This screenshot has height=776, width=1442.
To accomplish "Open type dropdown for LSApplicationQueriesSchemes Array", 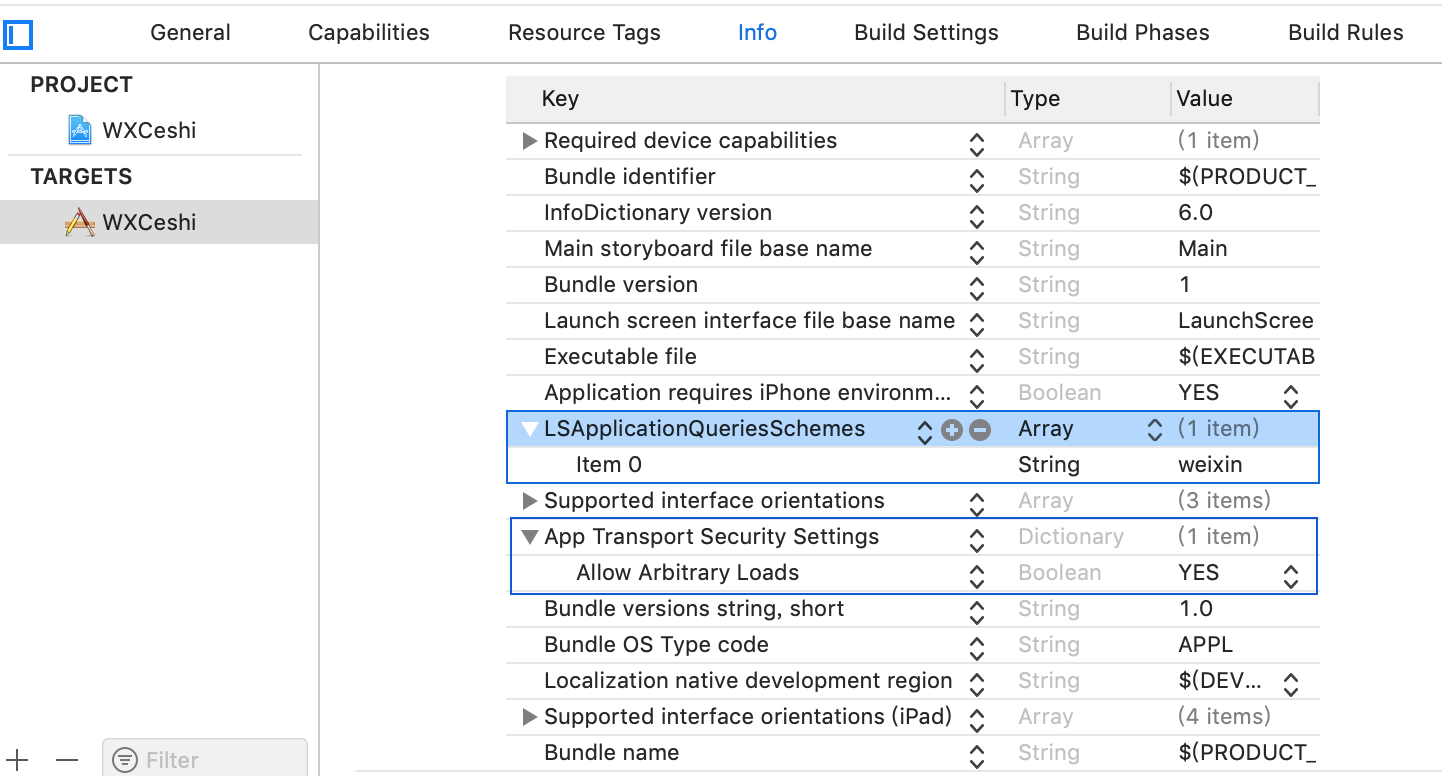I will click(x=1155, y=430).
